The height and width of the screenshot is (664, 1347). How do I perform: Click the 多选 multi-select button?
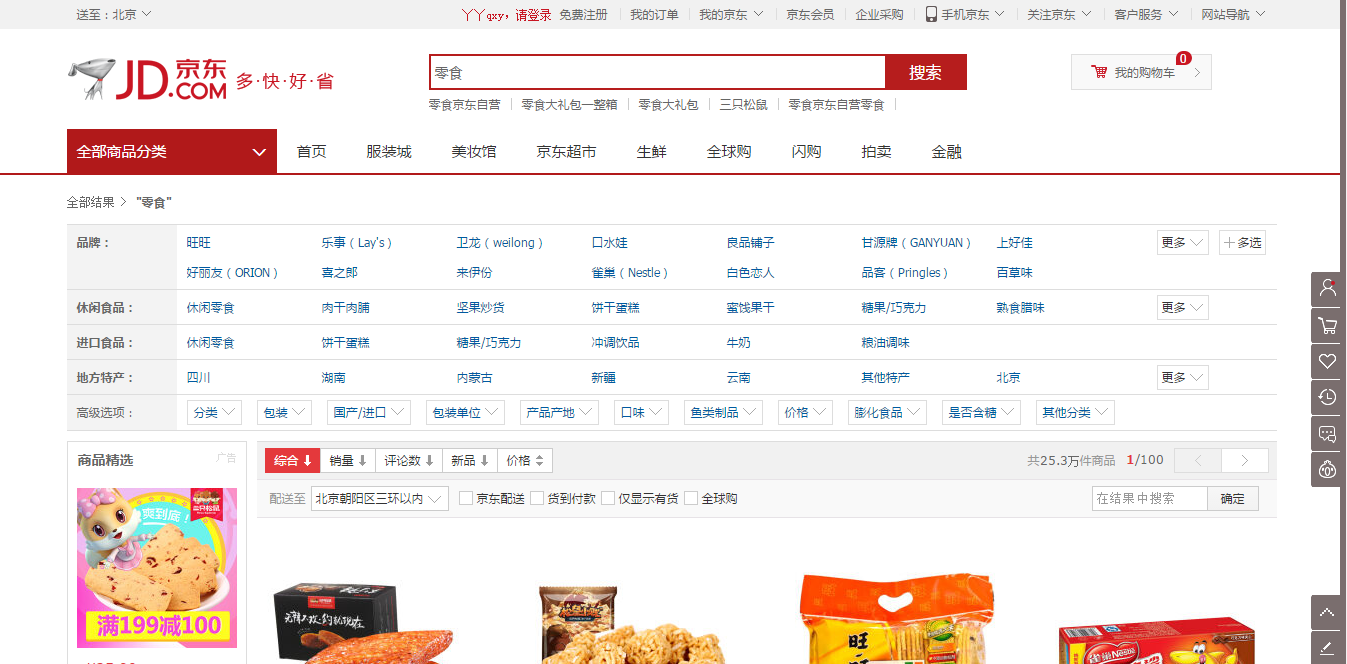(x=1242, y=243)
